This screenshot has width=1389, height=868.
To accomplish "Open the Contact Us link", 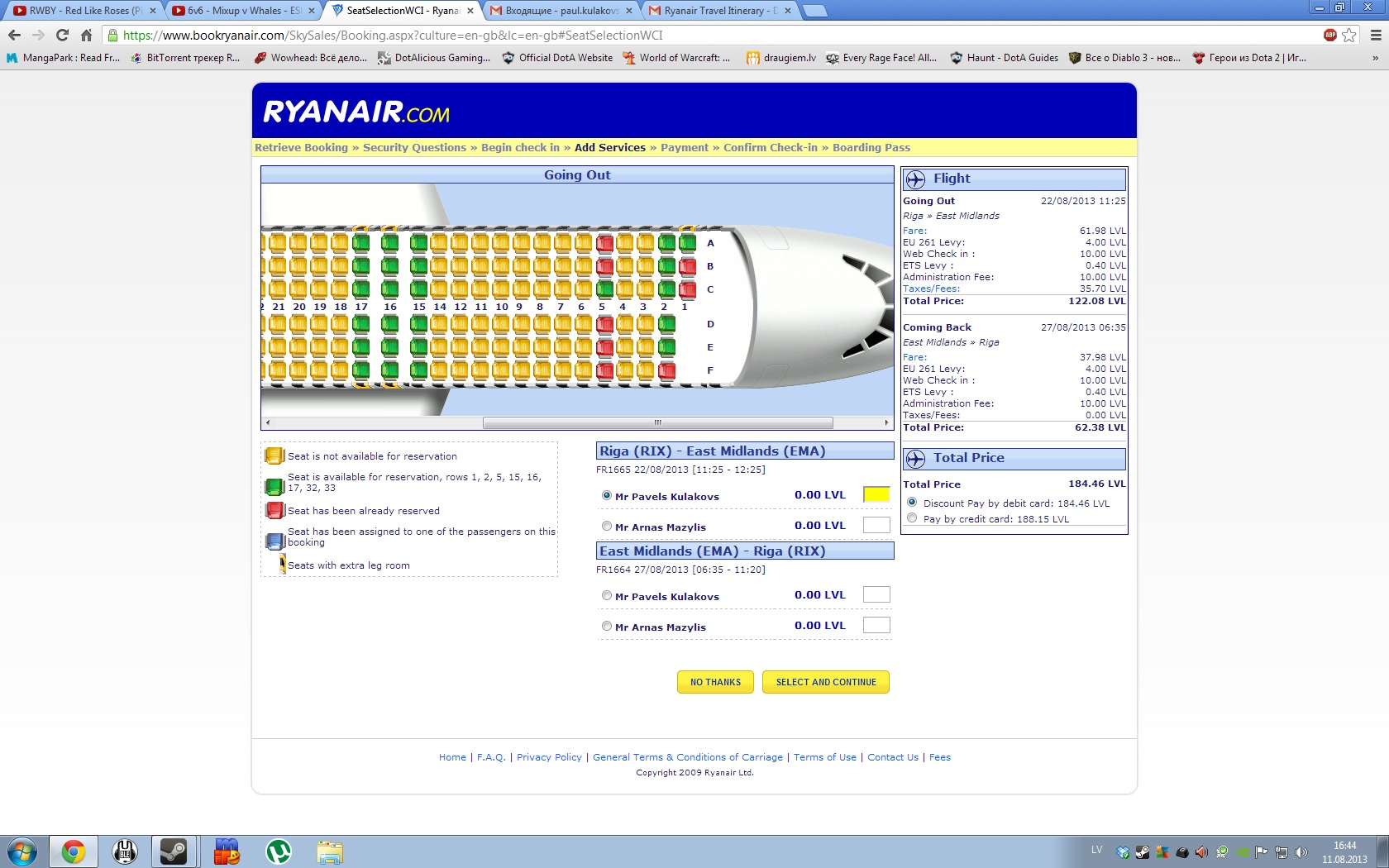I will [893, 757].
